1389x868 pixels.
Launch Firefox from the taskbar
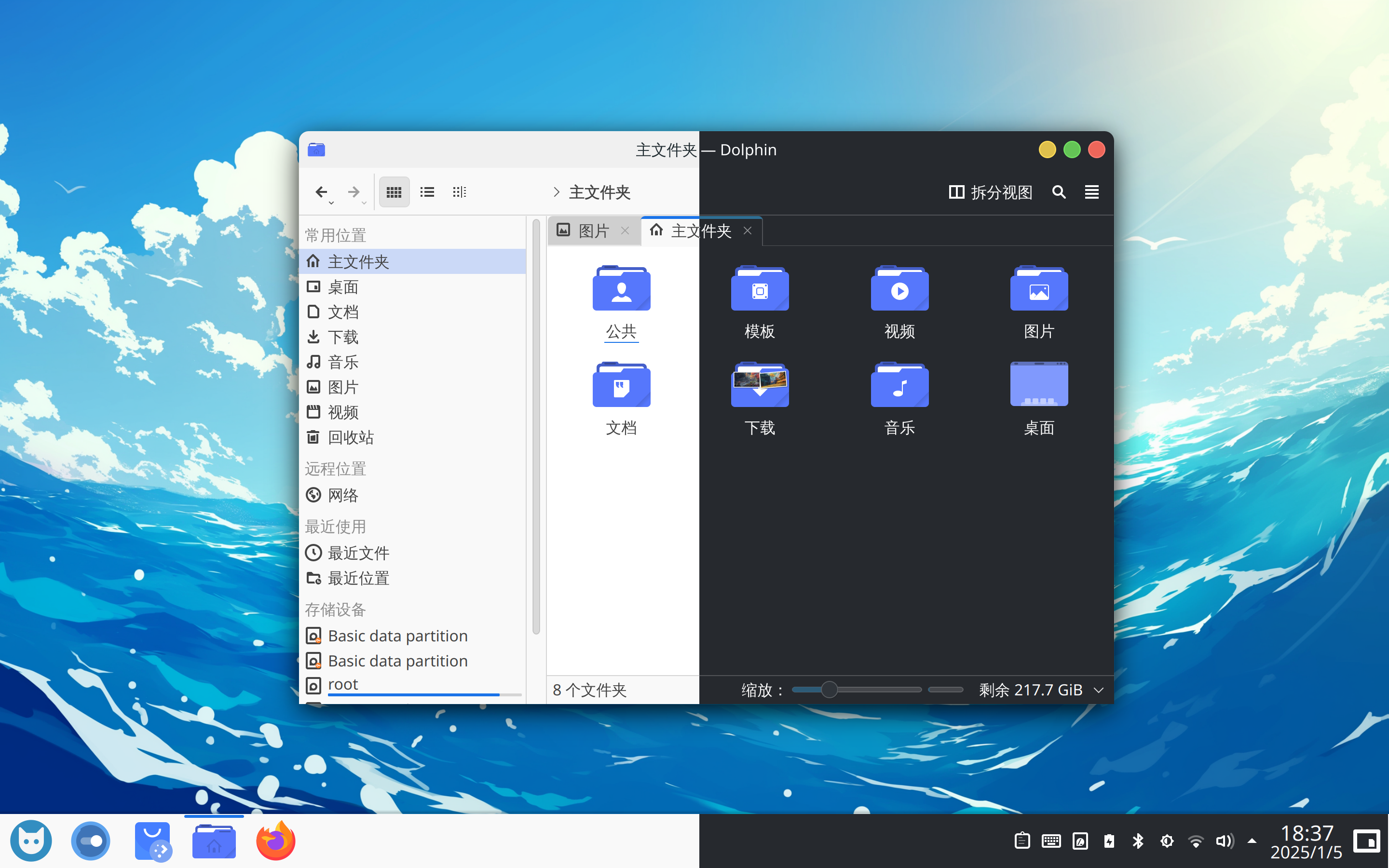[275, 841]
